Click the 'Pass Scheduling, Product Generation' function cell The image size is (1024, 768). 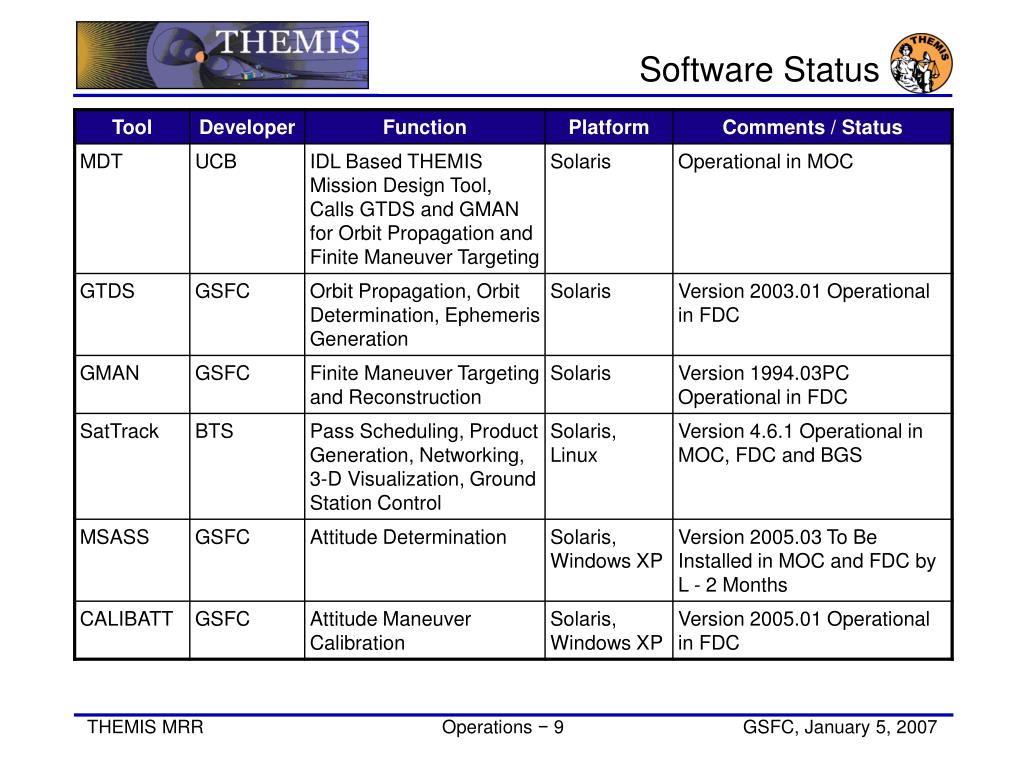424,466
